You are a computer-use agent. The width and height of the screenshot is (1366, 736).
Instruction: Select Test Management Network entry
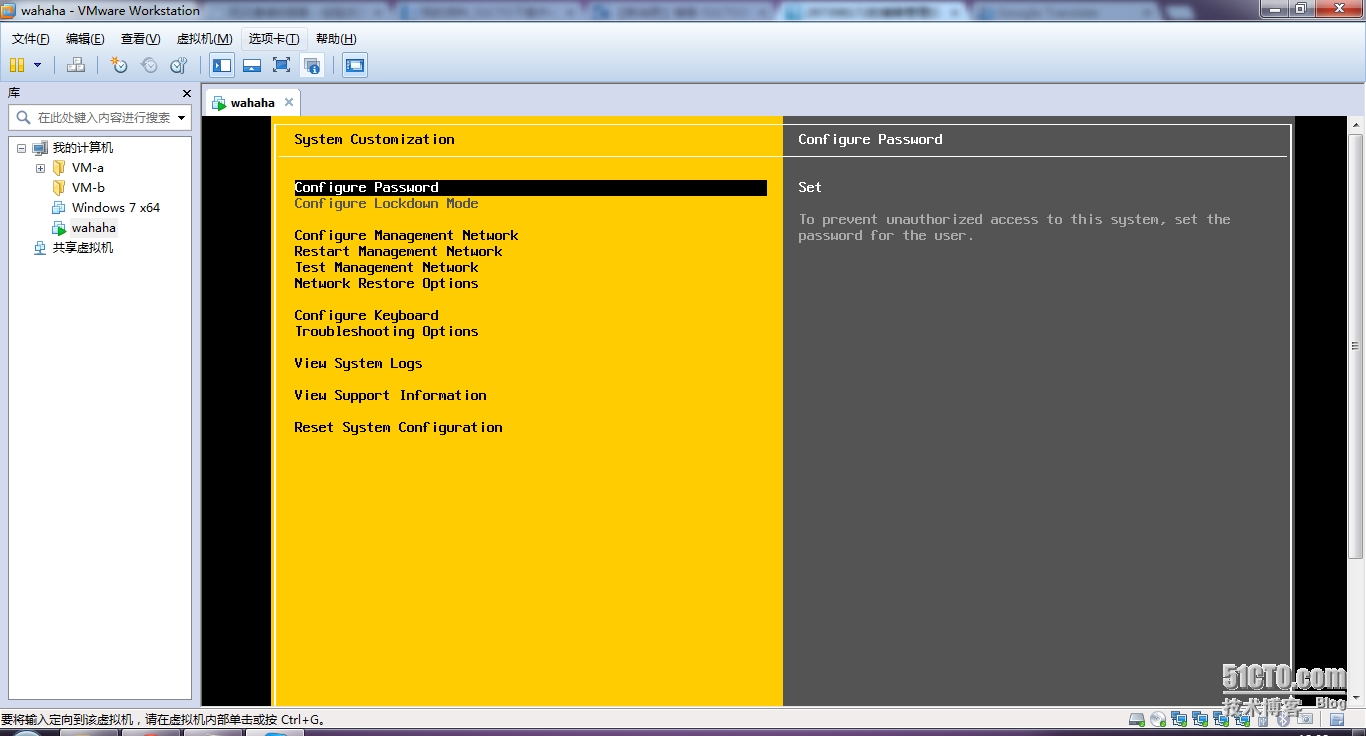click(x=386, y=268)
